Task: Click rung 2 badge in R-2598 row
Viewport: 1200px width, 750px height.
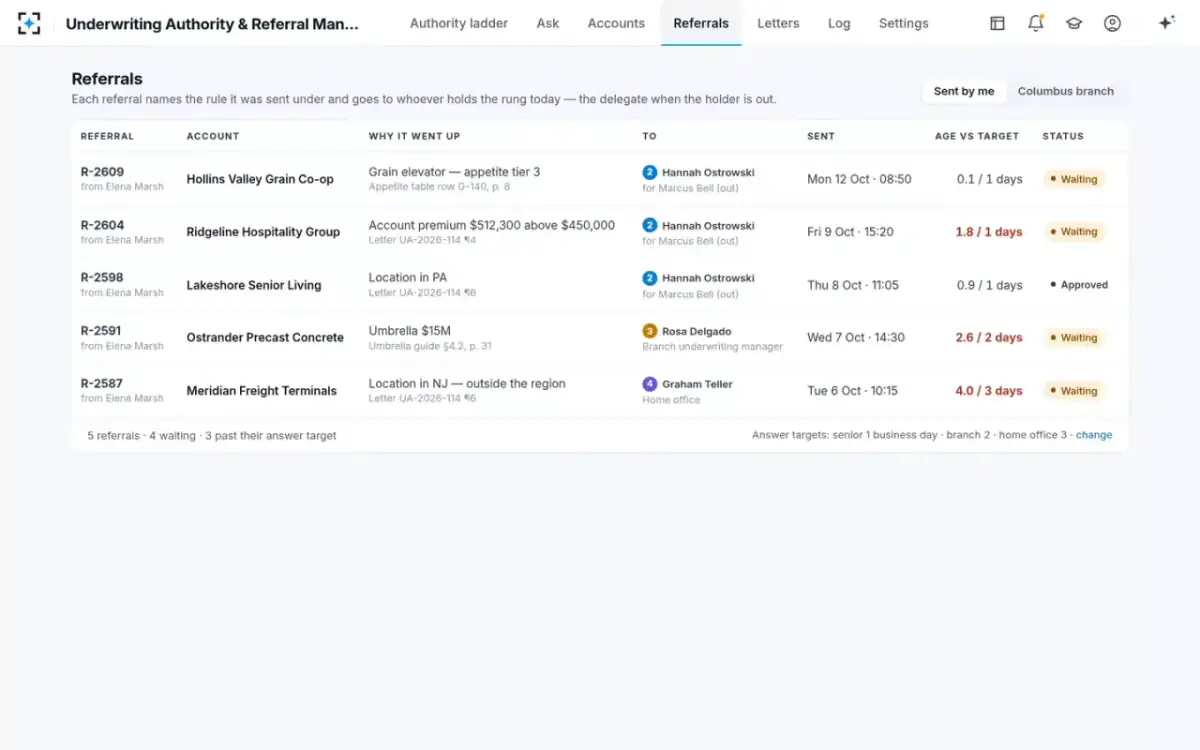Action: [x=649, y=278]
